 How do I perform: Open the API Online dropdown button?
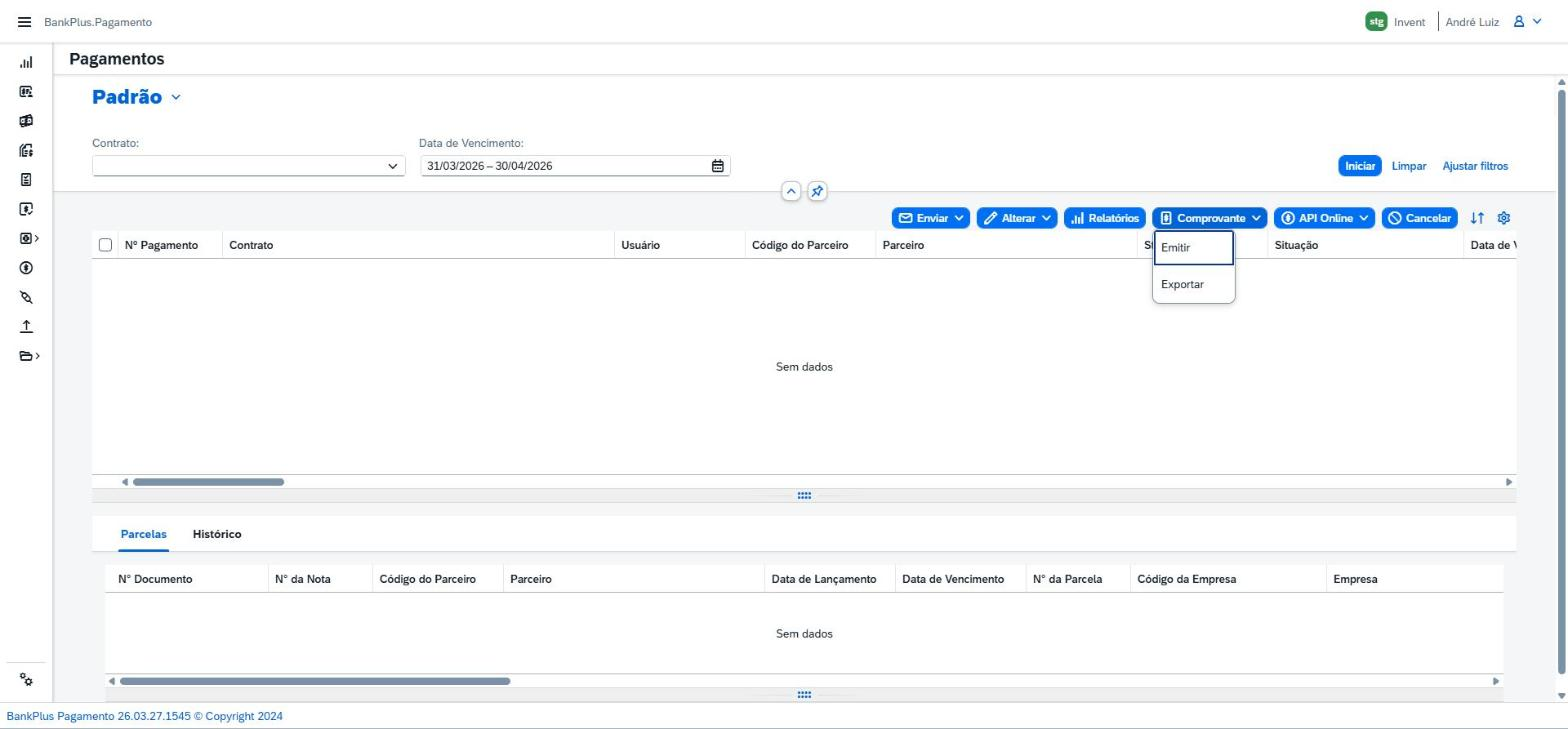(1325, 218)
